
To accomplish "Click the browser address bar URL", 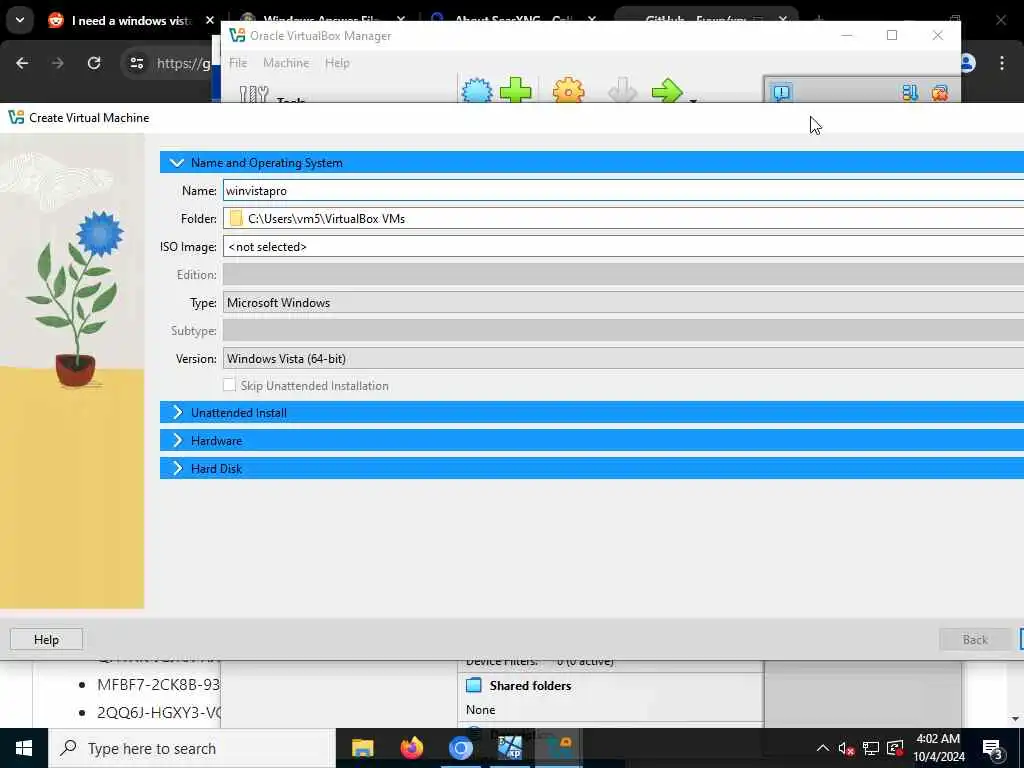I will 184,63.
